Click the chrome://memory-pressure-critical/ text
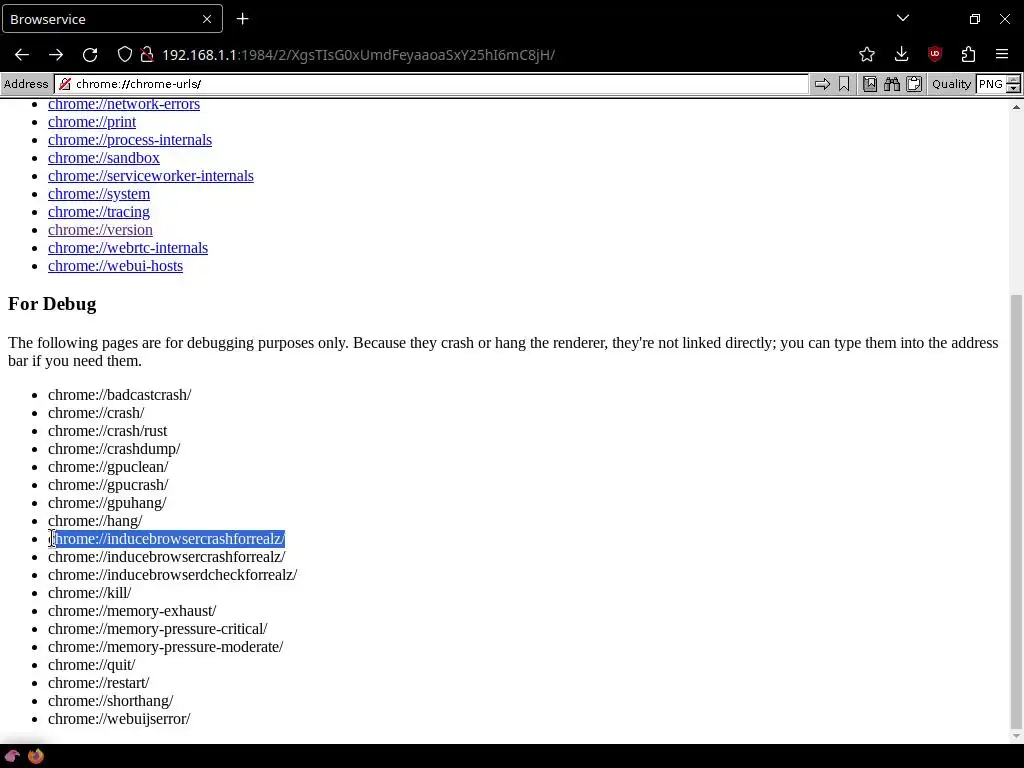The width and height of the screenshot is (1024, 768). pos(157,629)
